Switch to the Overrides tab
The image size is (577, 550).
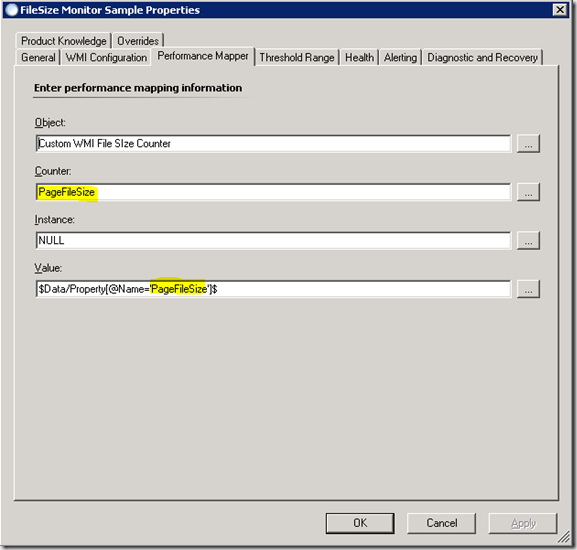[138, 41]
